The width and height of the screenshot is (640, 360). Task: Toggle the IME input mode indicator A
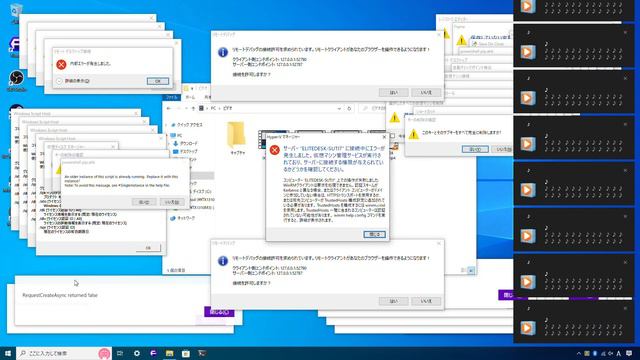tap(619, 353)
